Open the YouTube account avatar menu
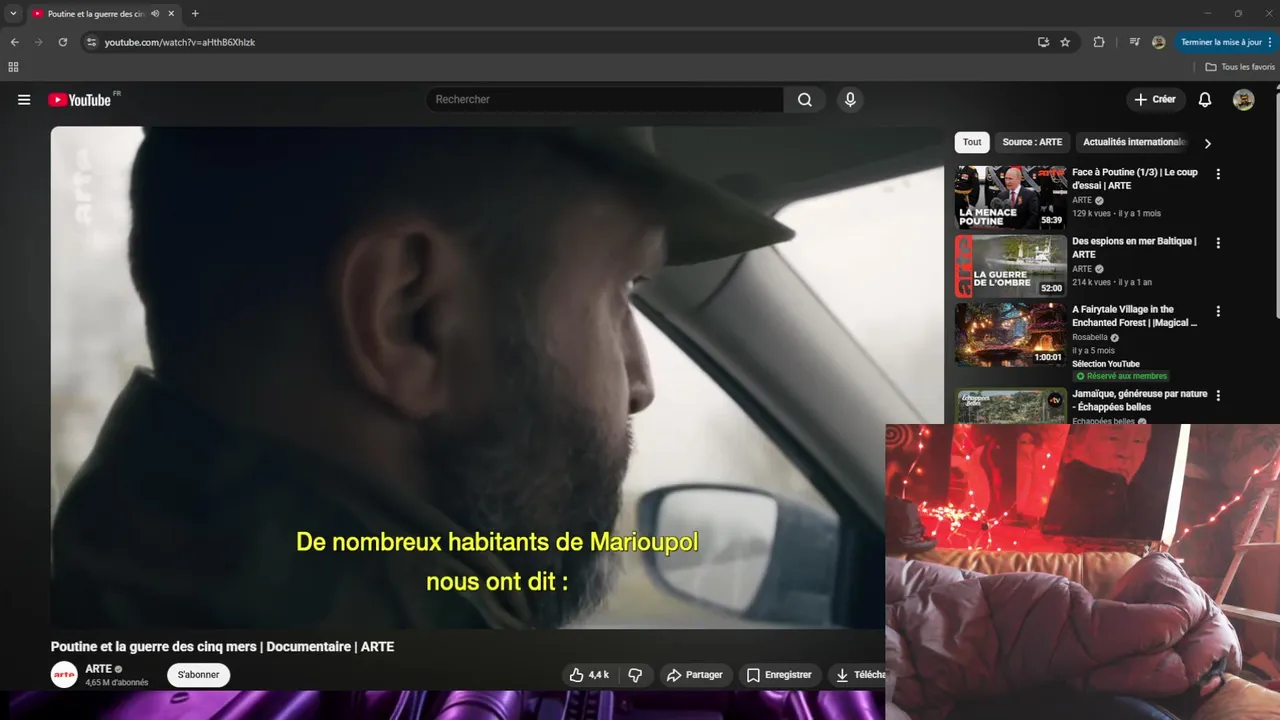 pos(1243,99)
